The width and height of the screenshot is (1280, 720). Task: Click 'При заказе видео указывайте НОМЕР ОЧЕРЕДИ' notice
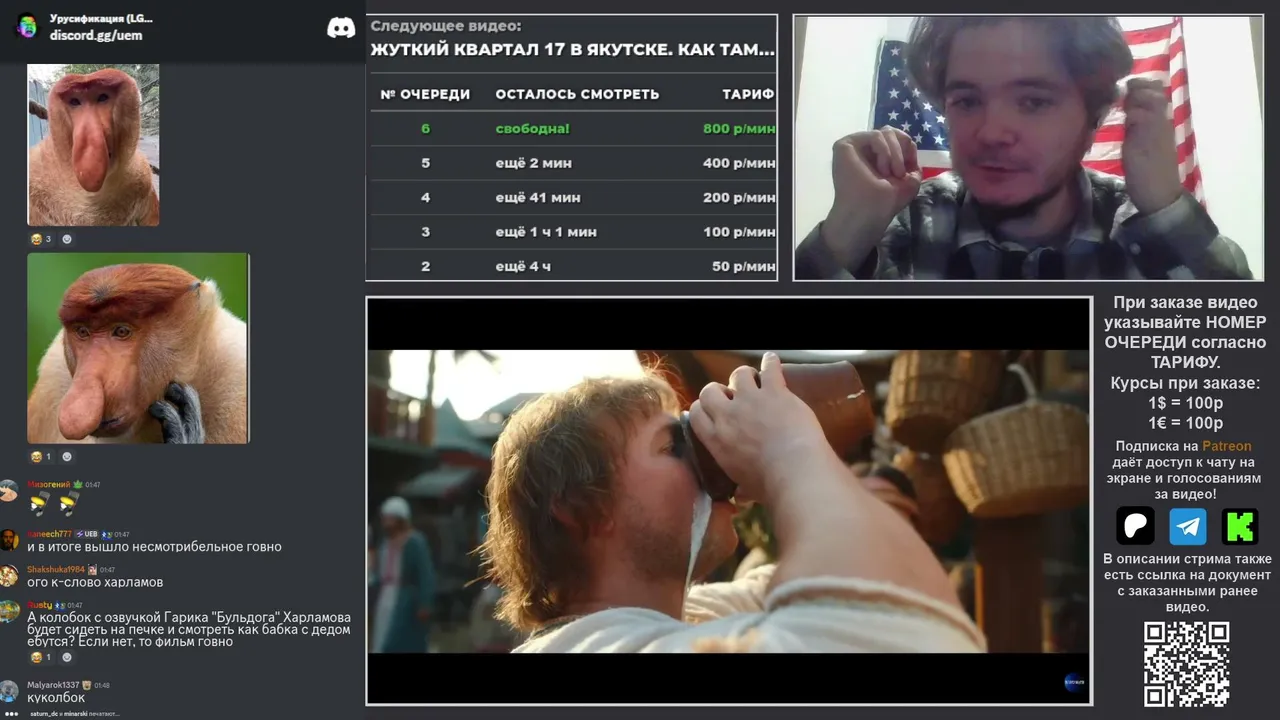1185,332
